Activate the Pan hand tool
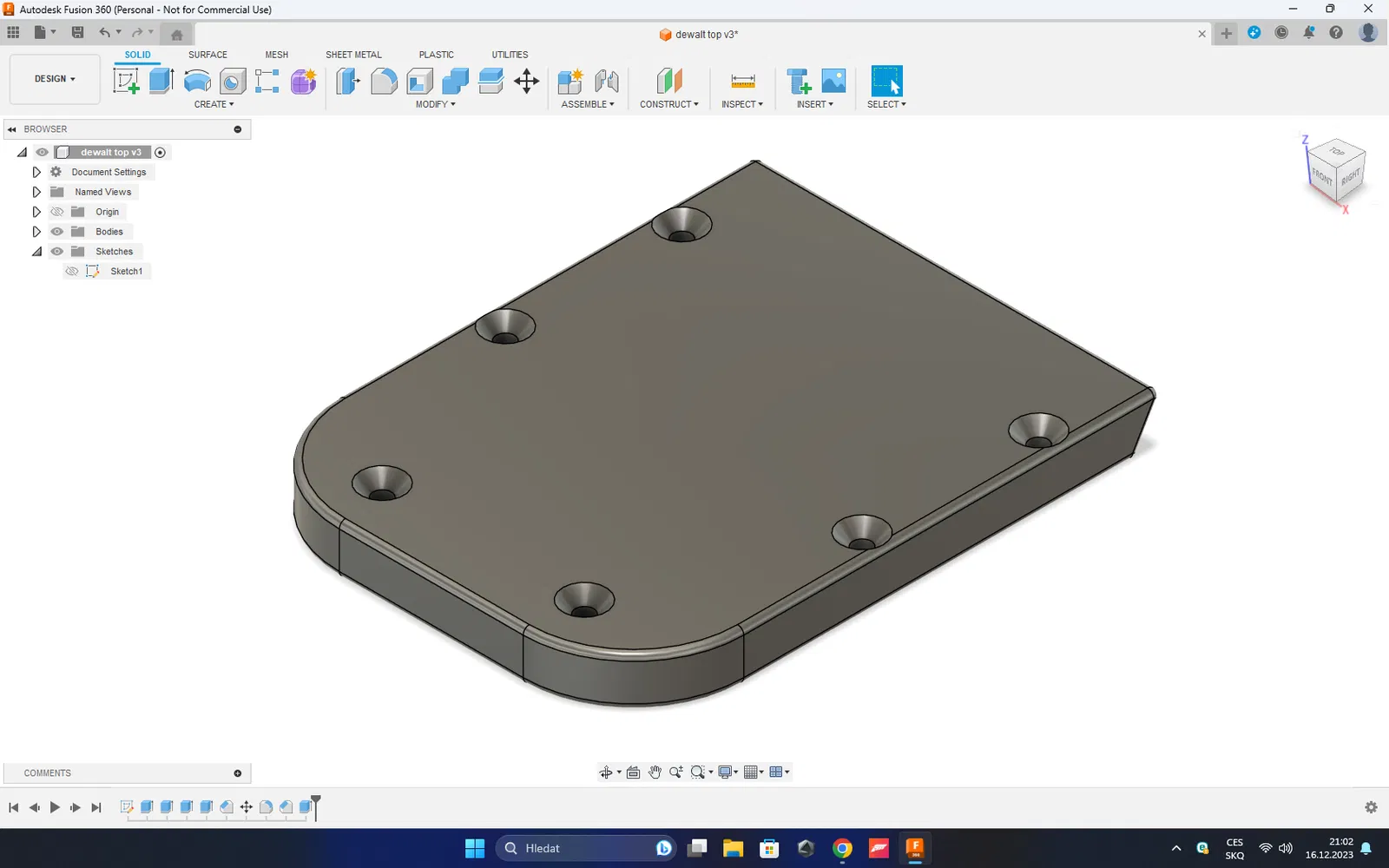 (x=655, y=773)
